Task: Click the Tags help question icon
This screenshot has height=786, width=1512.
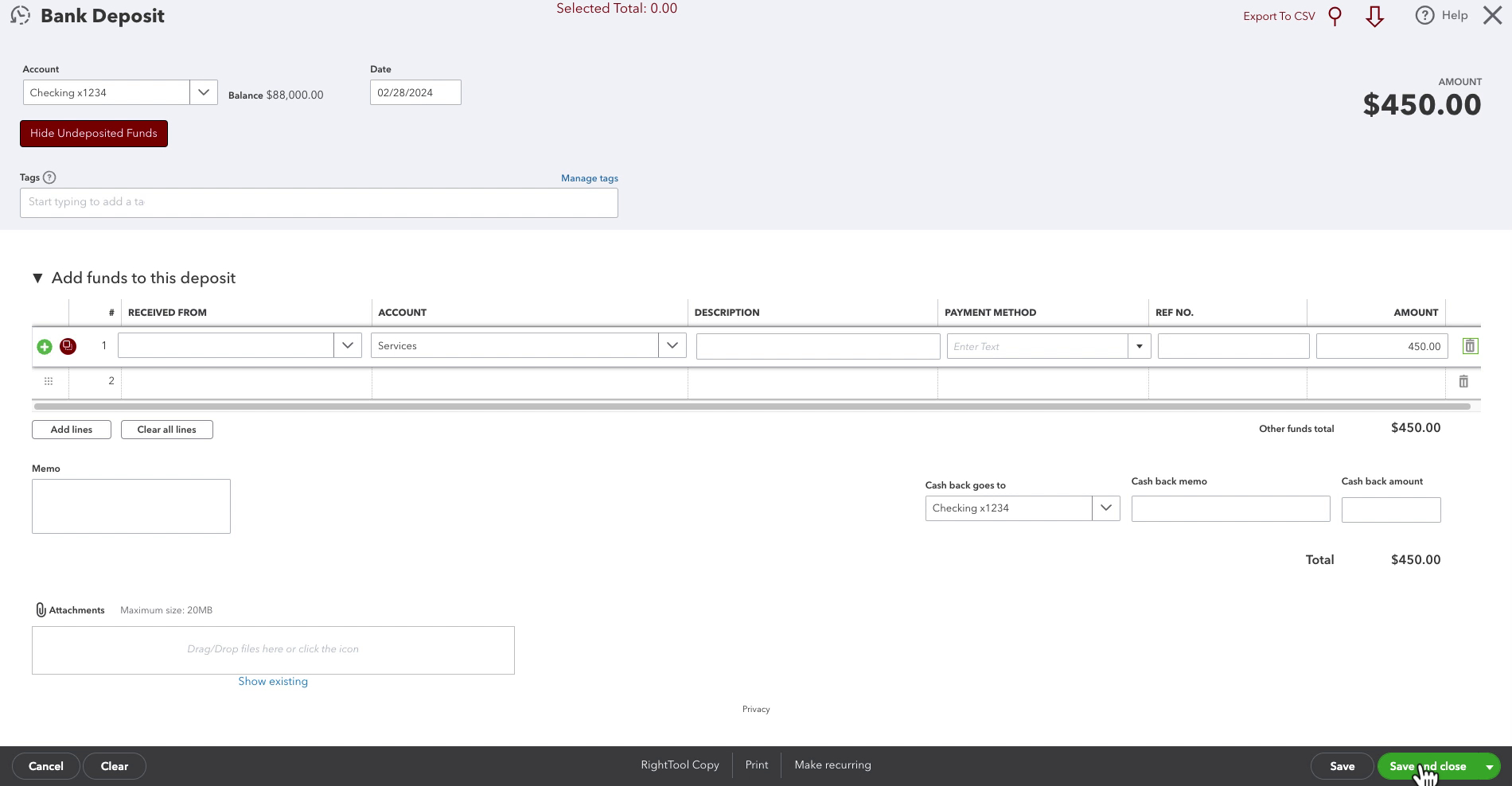Action: tap(49, 177)
